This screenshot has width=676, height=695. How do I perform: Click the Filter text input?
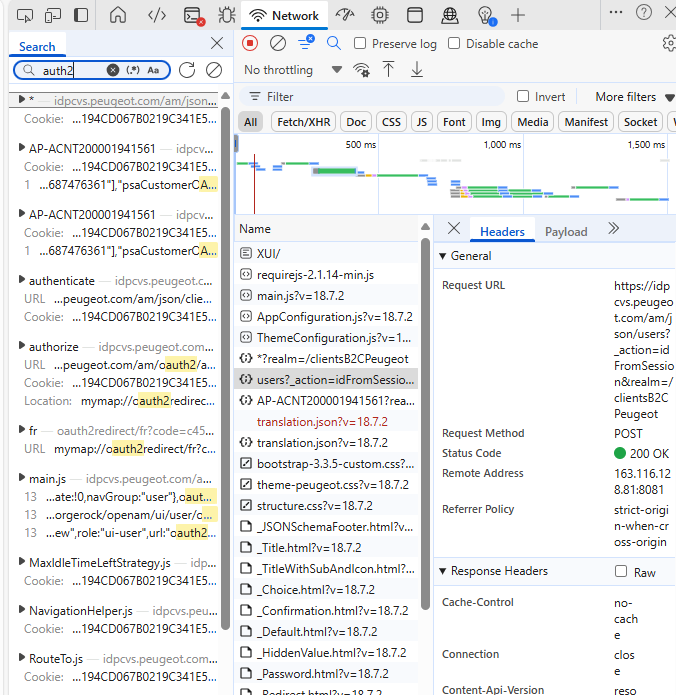point(380,97)
